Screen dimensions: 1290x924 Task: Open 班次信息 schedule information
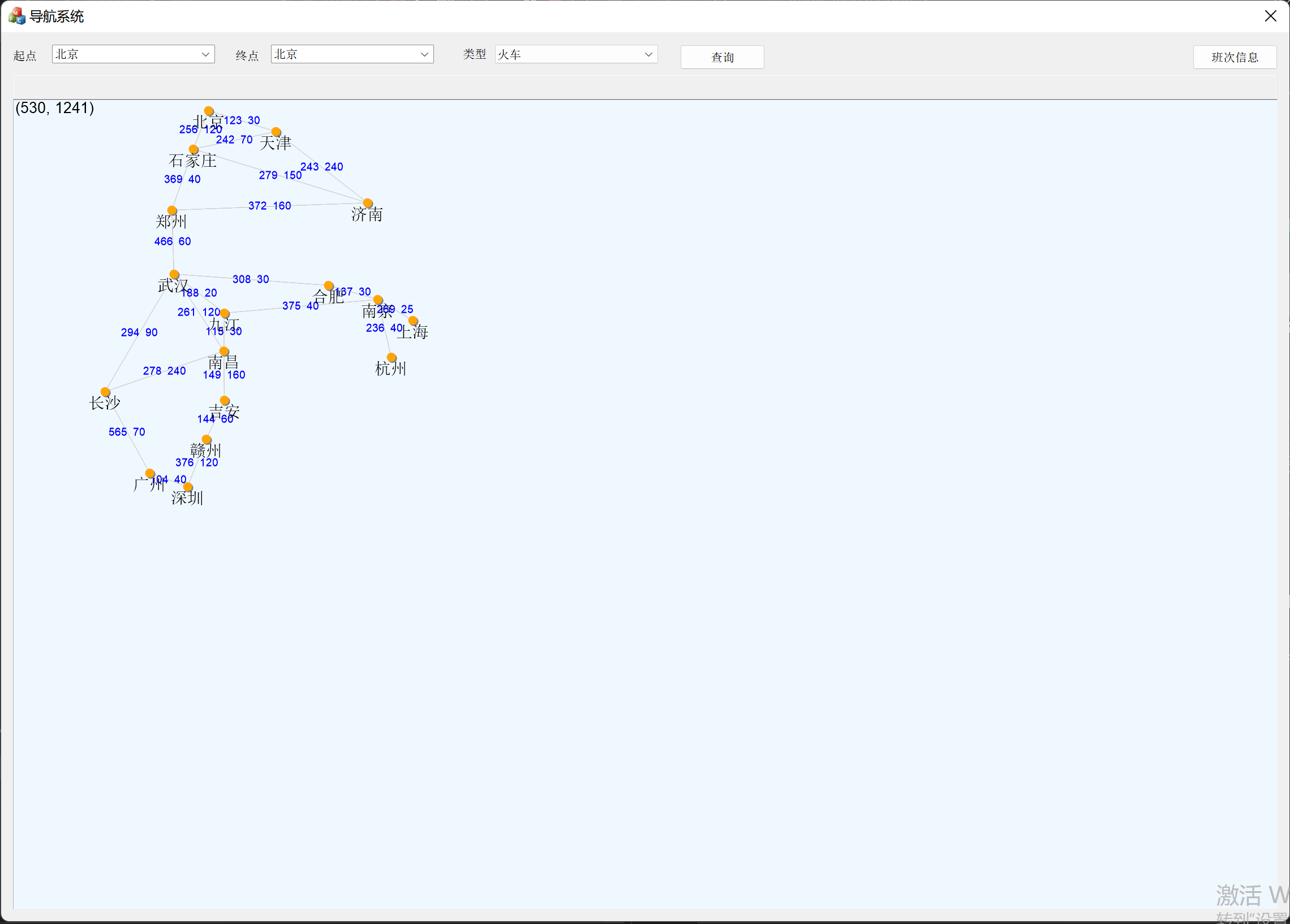(x=1234, y=58)
